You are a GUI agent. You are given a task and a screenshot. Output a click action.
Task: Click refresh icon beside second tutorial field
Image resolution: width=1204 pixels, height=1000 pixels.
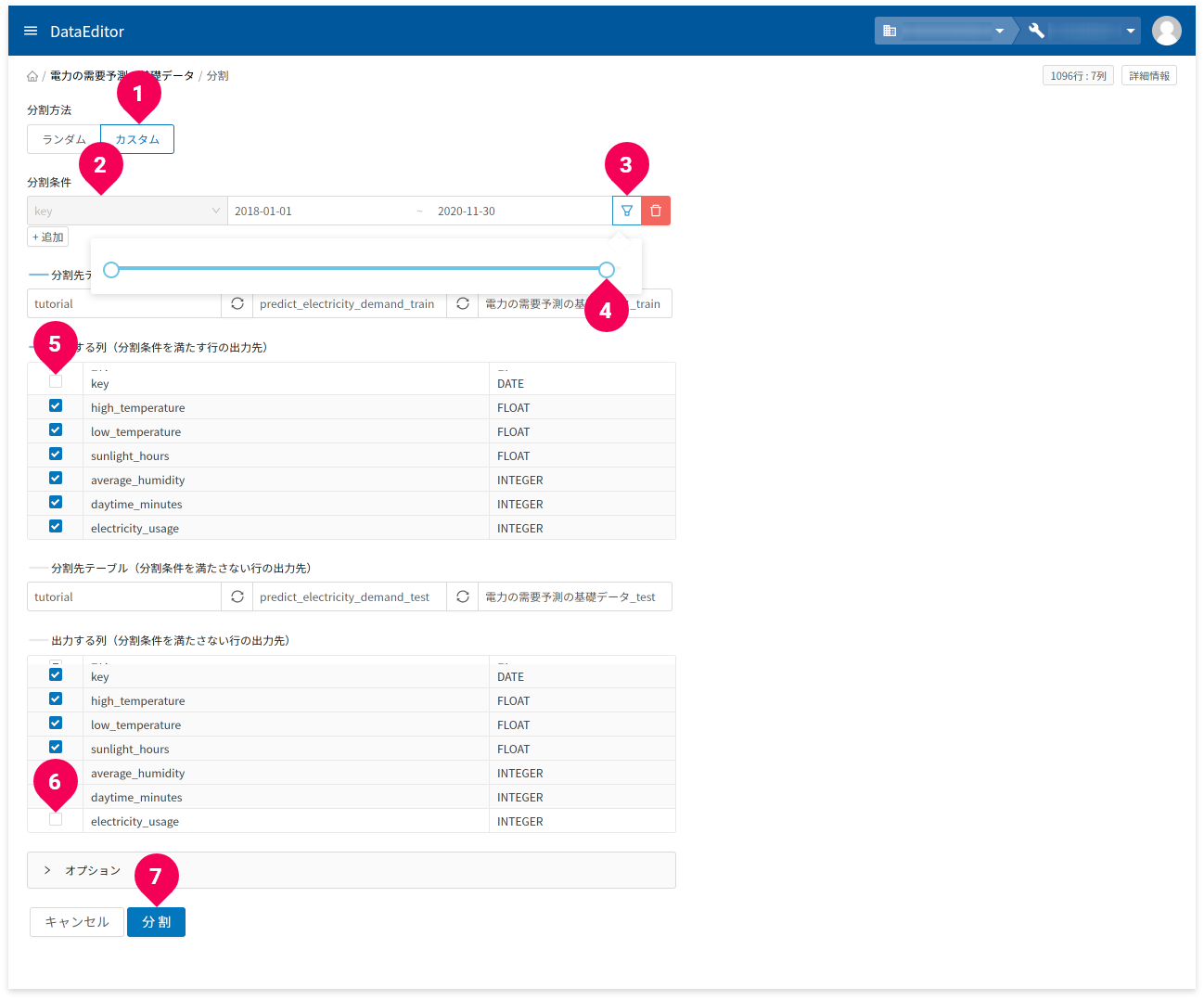click(x=237, y=596)
